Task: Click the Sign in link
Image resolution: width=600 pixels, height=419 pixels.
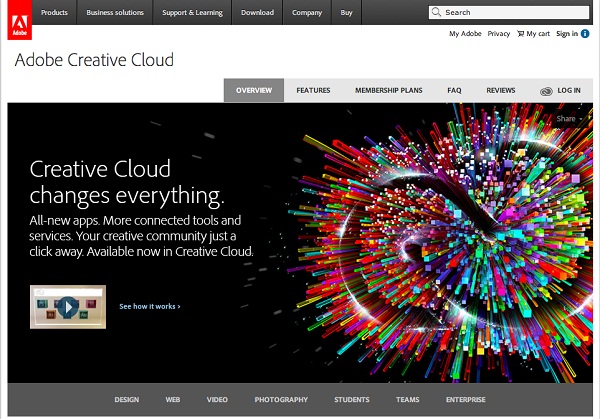Action: (566, 34)
